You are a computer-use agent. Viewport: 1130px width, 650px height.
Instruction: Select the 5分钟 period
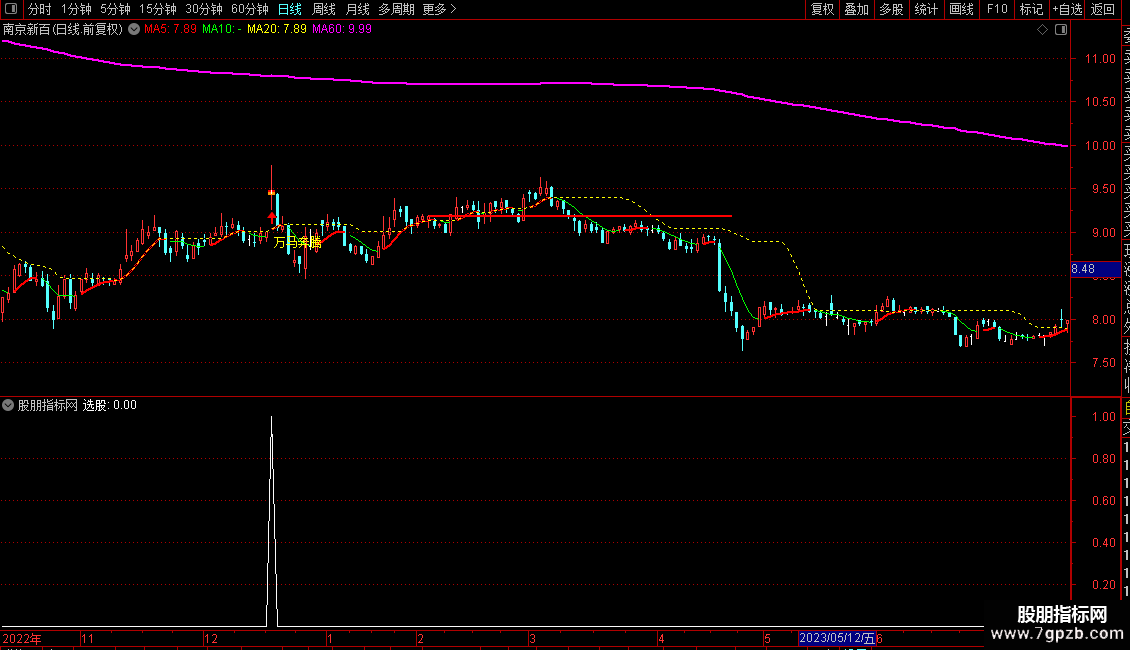pyautogui.click(x=115, y=9)
